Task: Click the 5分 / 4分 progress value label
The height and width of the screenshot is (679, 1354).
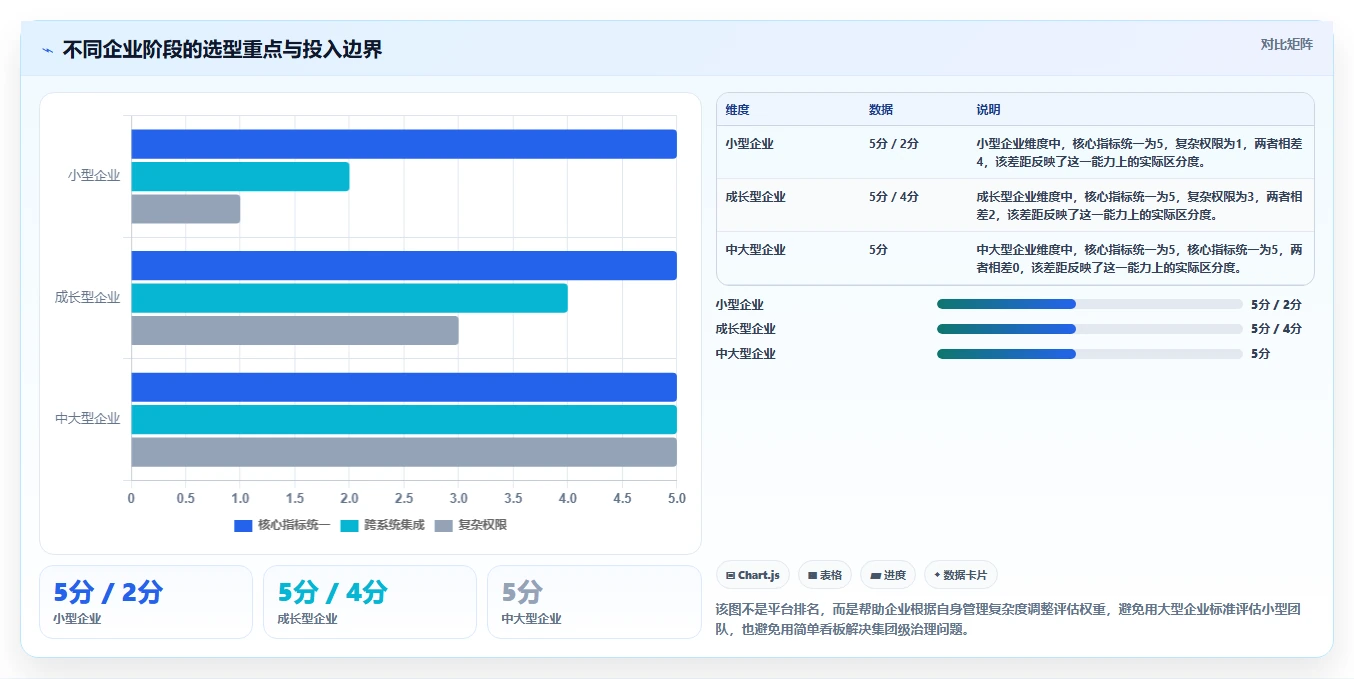Action: click(x=1276, y=328)
